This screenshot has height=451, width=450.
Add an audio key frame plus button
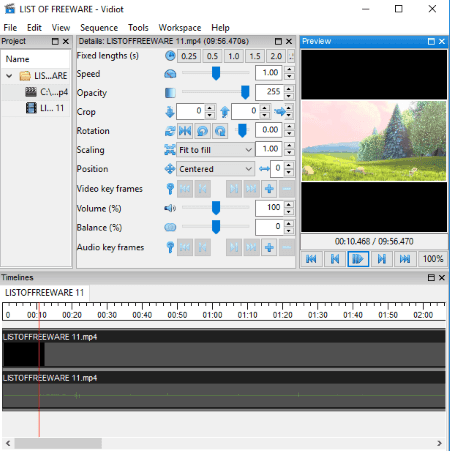click(269, 248)
